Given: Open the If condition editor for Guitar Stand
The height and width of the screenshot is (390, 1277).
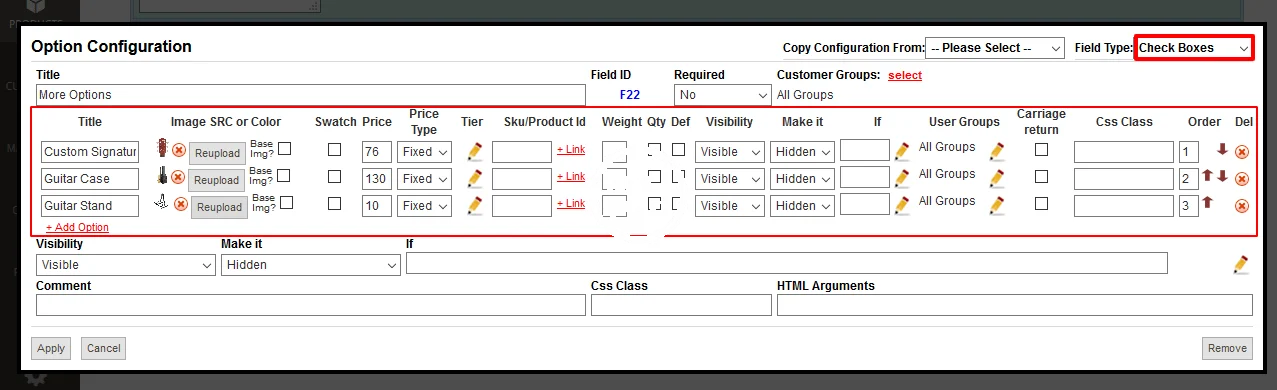Looking at the screenshot, I should tap(902, 205).
